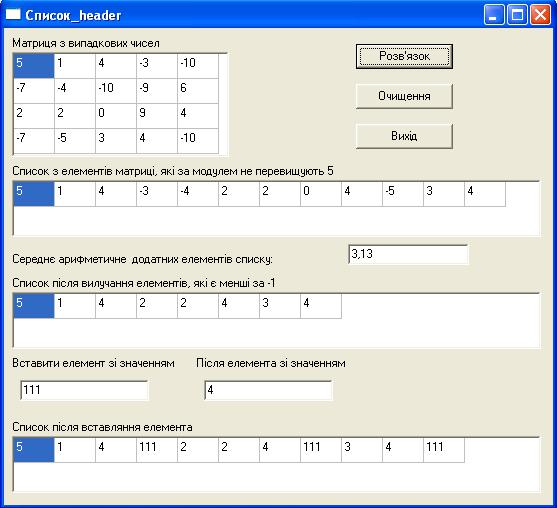Click the Очищення button
Viewport: 557px width, 508px height.
[404, 96]
